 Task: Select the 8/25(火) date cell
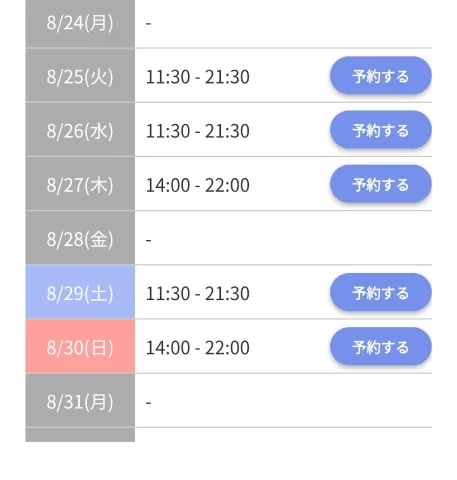click(x=80, y=76)
